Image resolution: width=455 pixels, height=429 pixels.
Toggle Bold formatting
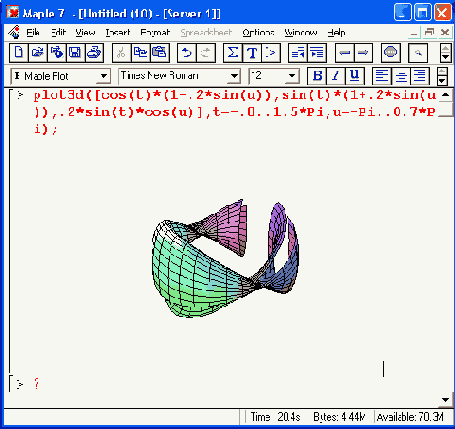tap(317, 76)
